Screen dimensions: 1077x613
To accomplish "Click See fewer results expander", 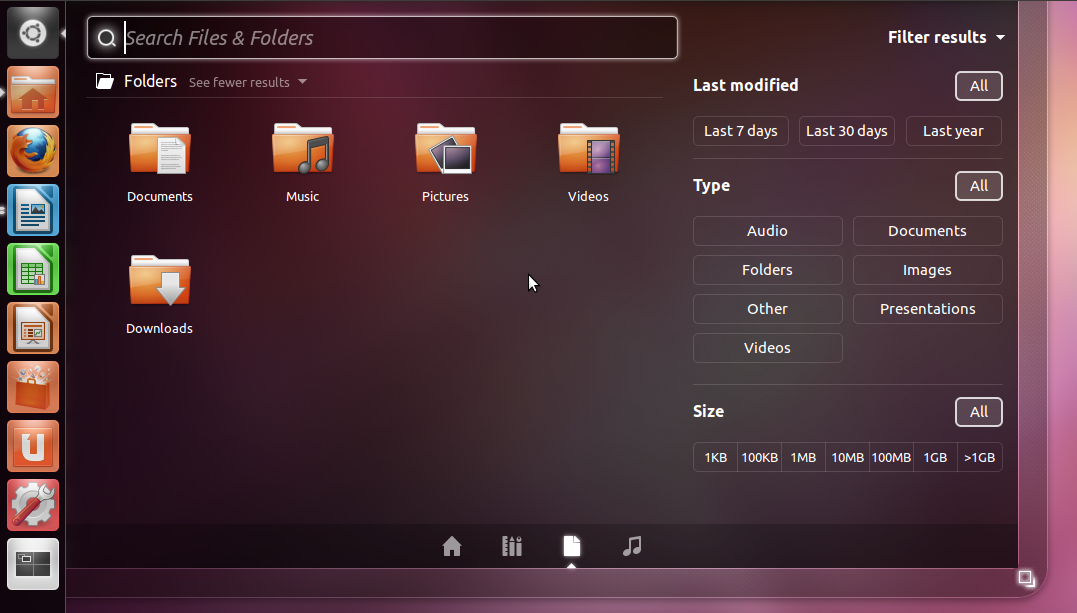I will pyautogui.click(x=247, y=83).
